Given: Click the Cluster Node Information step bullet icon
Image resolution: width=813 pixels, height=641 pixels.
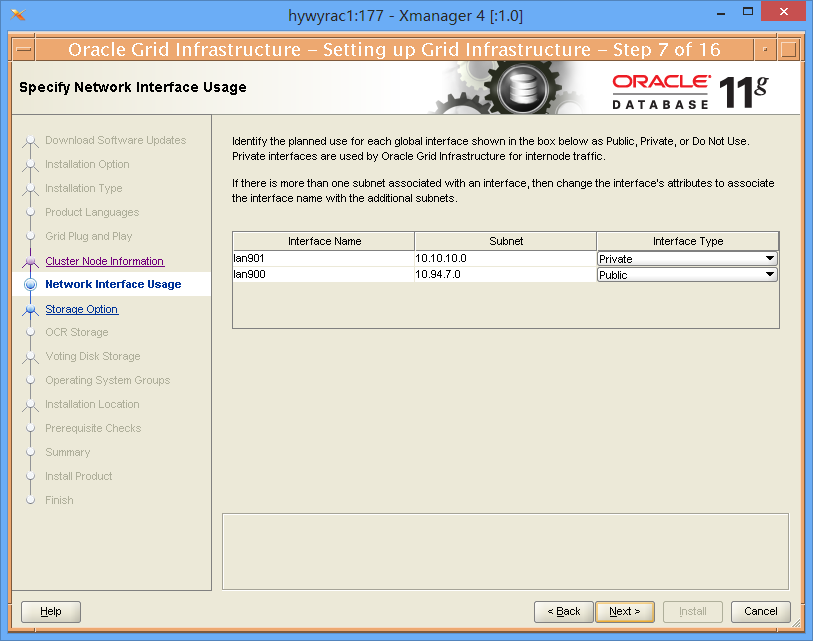Looking at the screenshot, I should coord(31,261).
